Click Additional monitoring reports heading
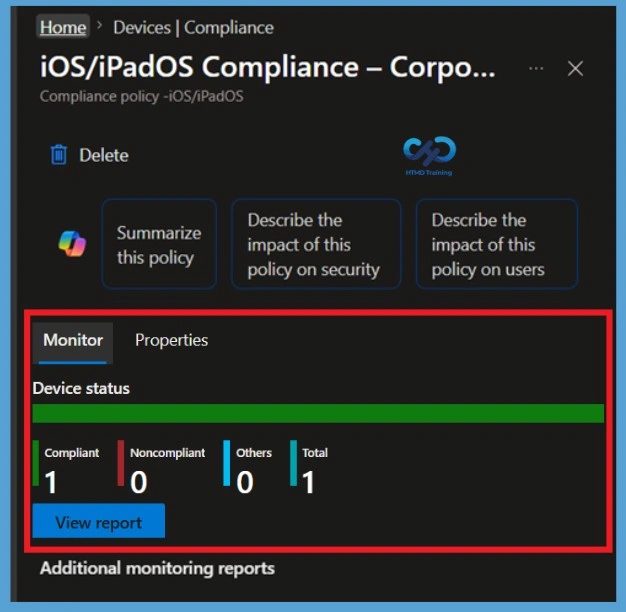This screenshot has width=626, height=612. [157, 568]
